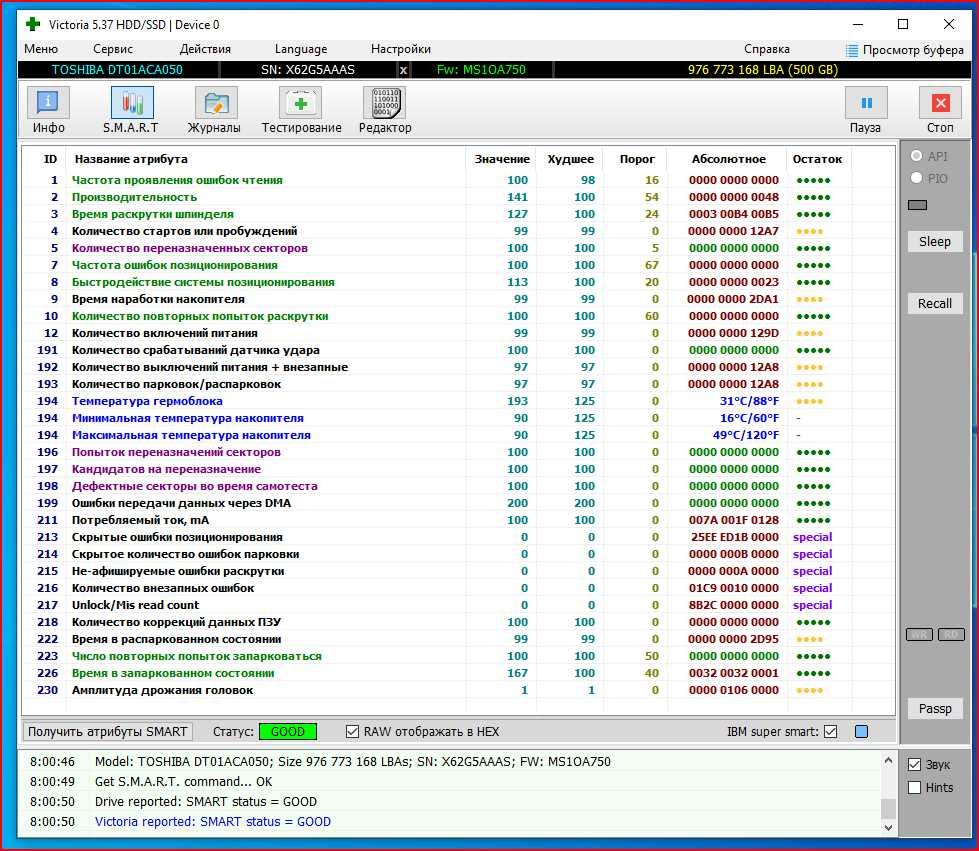Viewport: 979px width, 851px height.
Task: Select row Время наработки накопителя
Action: coord(459,299)
